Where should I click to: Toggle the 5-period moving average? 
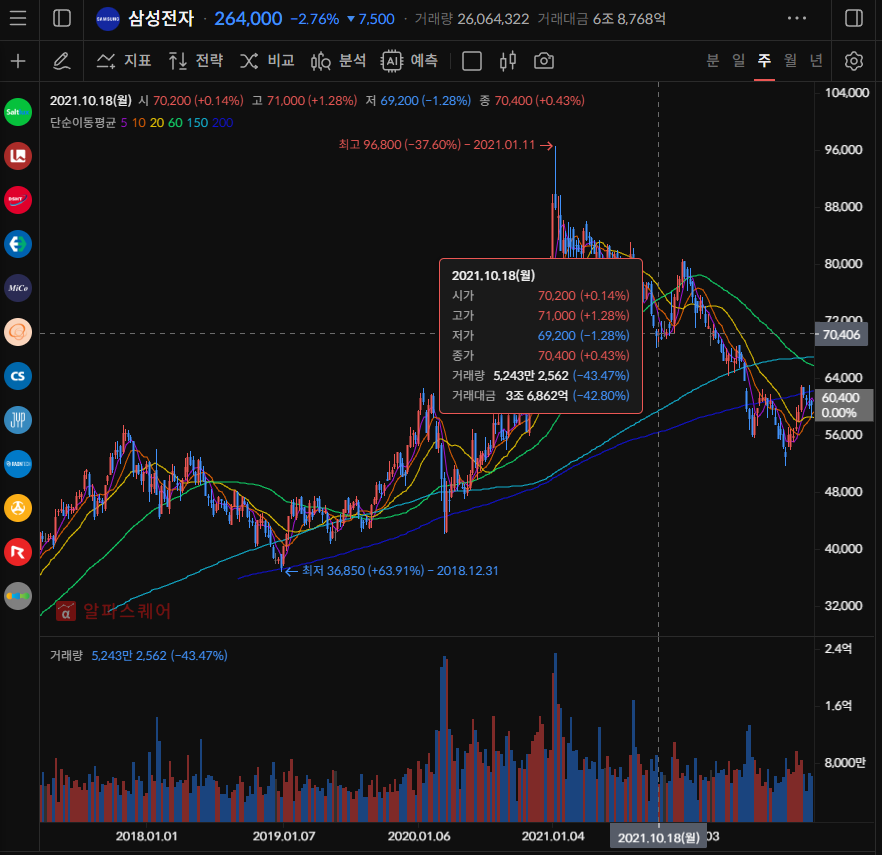(x=124, y=123)
